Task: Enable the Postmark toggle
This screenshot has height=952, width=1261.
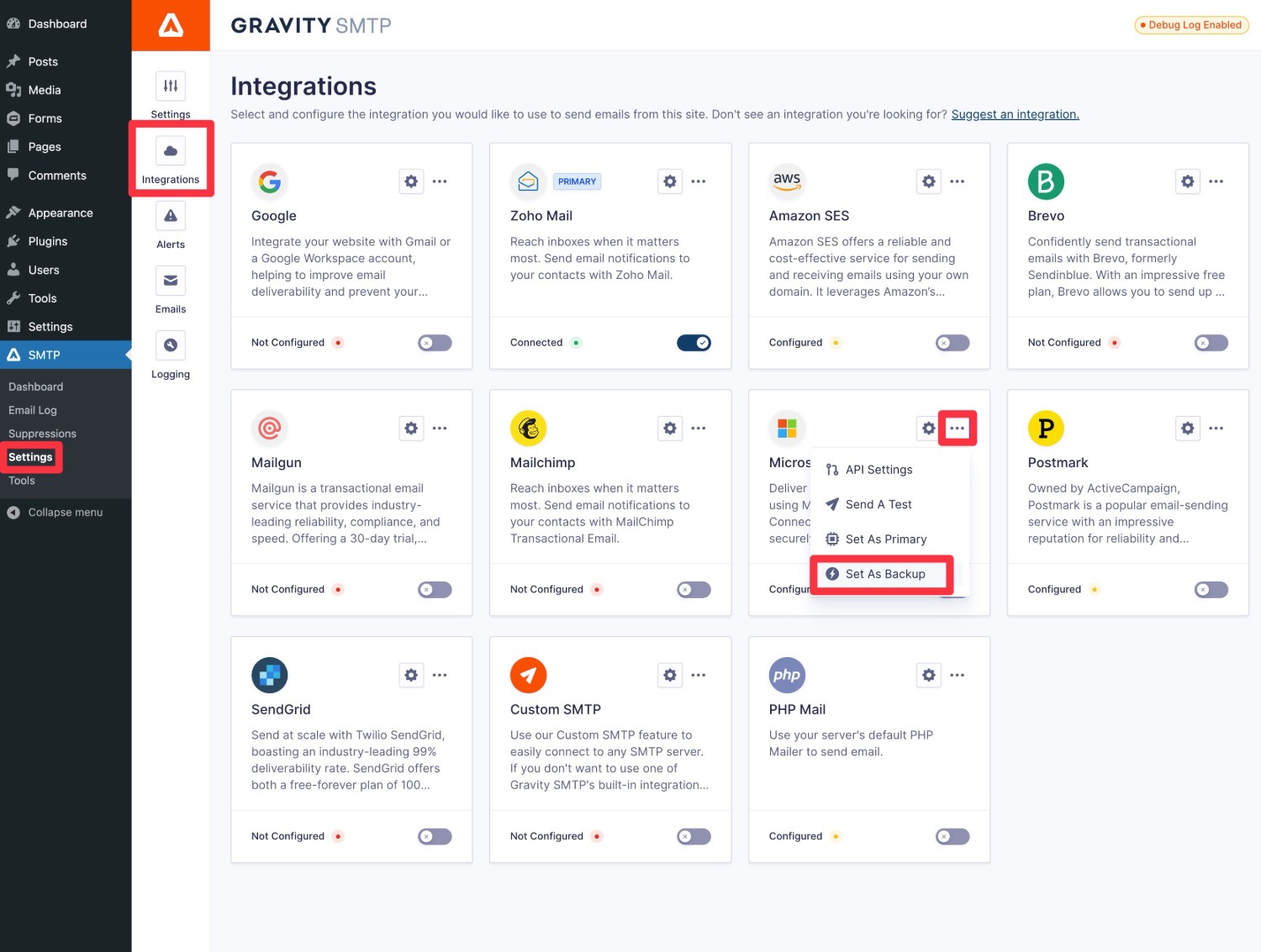Action: [x=1211, y=590]
